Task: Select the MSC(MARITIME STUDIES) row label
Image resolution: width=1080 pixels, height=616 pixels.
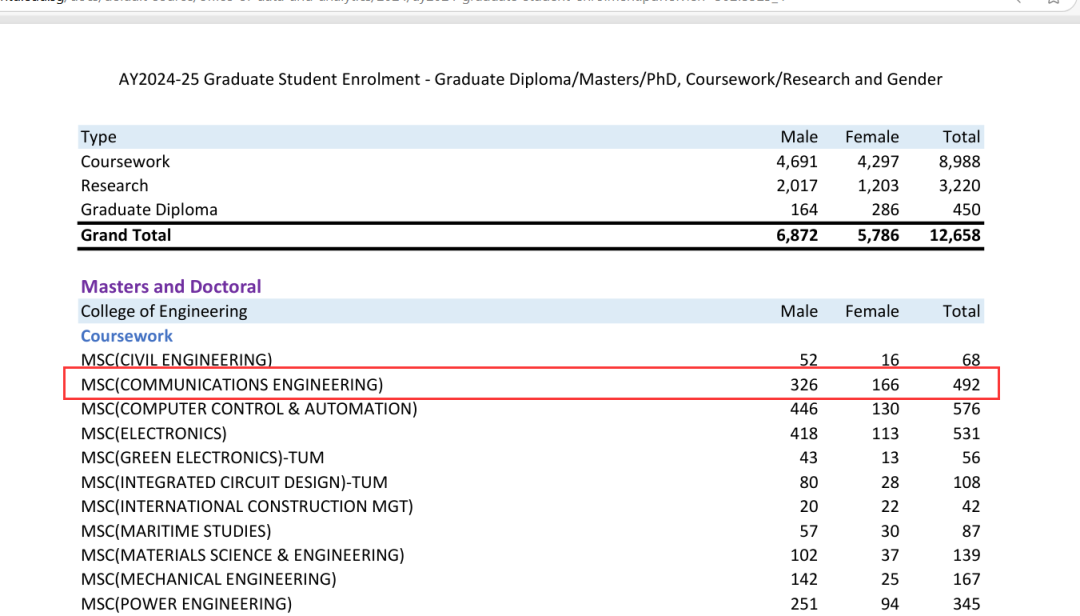Action: [x=176, y=531]
